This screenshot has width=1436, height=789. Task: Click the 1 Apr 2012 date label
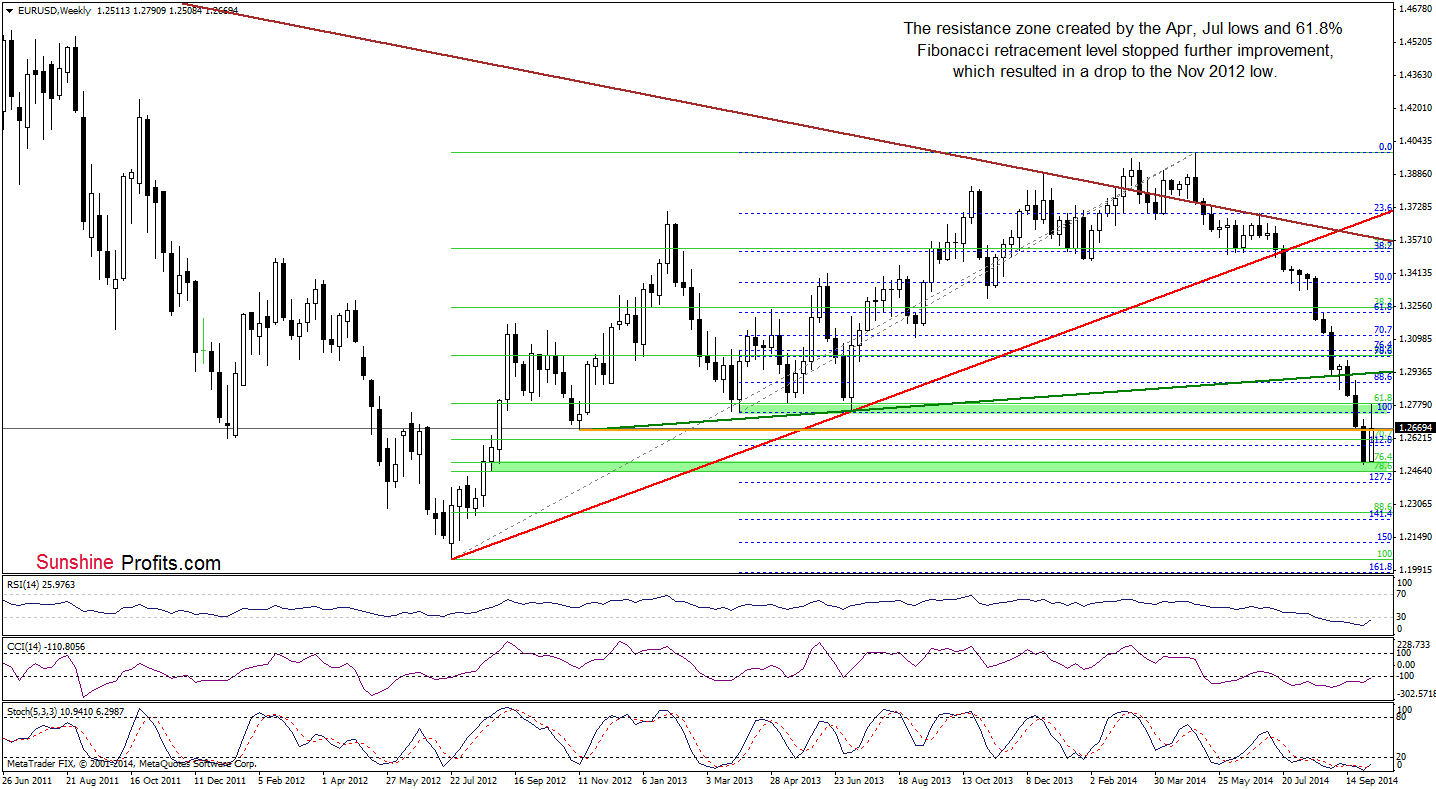click(x=347, y=780)
